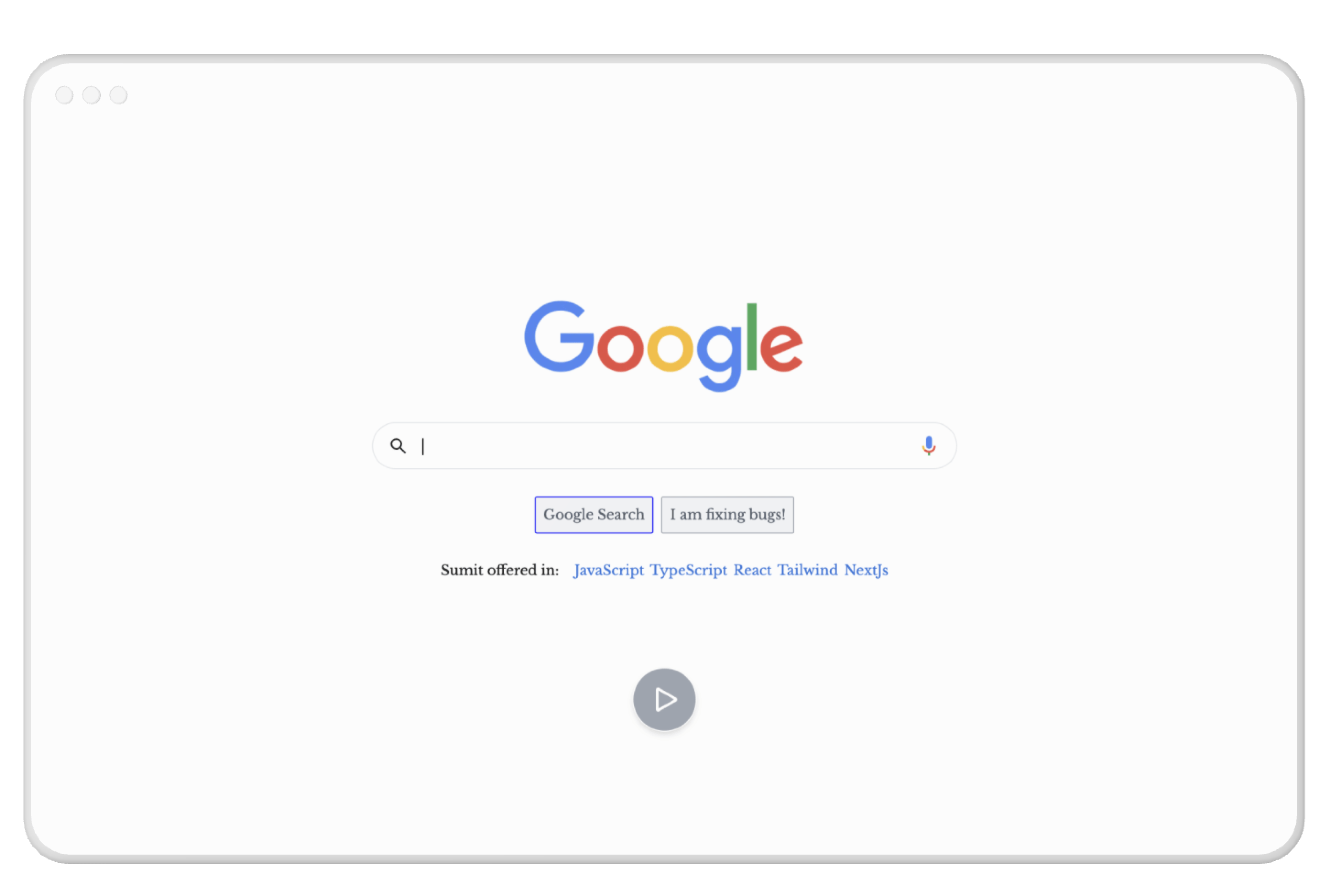The width and height of the screenshot is (1331, 896).
Task: Open the TypeScript link
Action: coord(688,570)
